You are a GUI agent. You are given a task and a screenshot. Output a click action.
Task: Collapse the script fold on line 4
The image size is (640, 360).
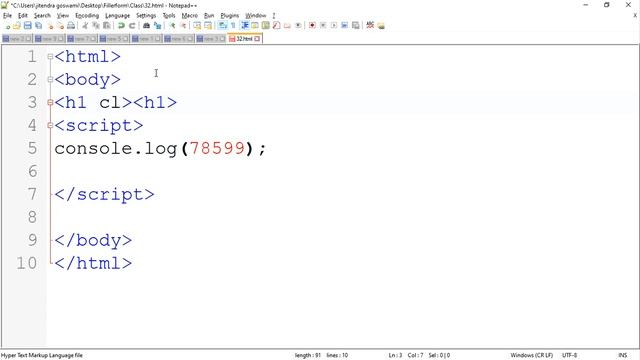point(50,125)
